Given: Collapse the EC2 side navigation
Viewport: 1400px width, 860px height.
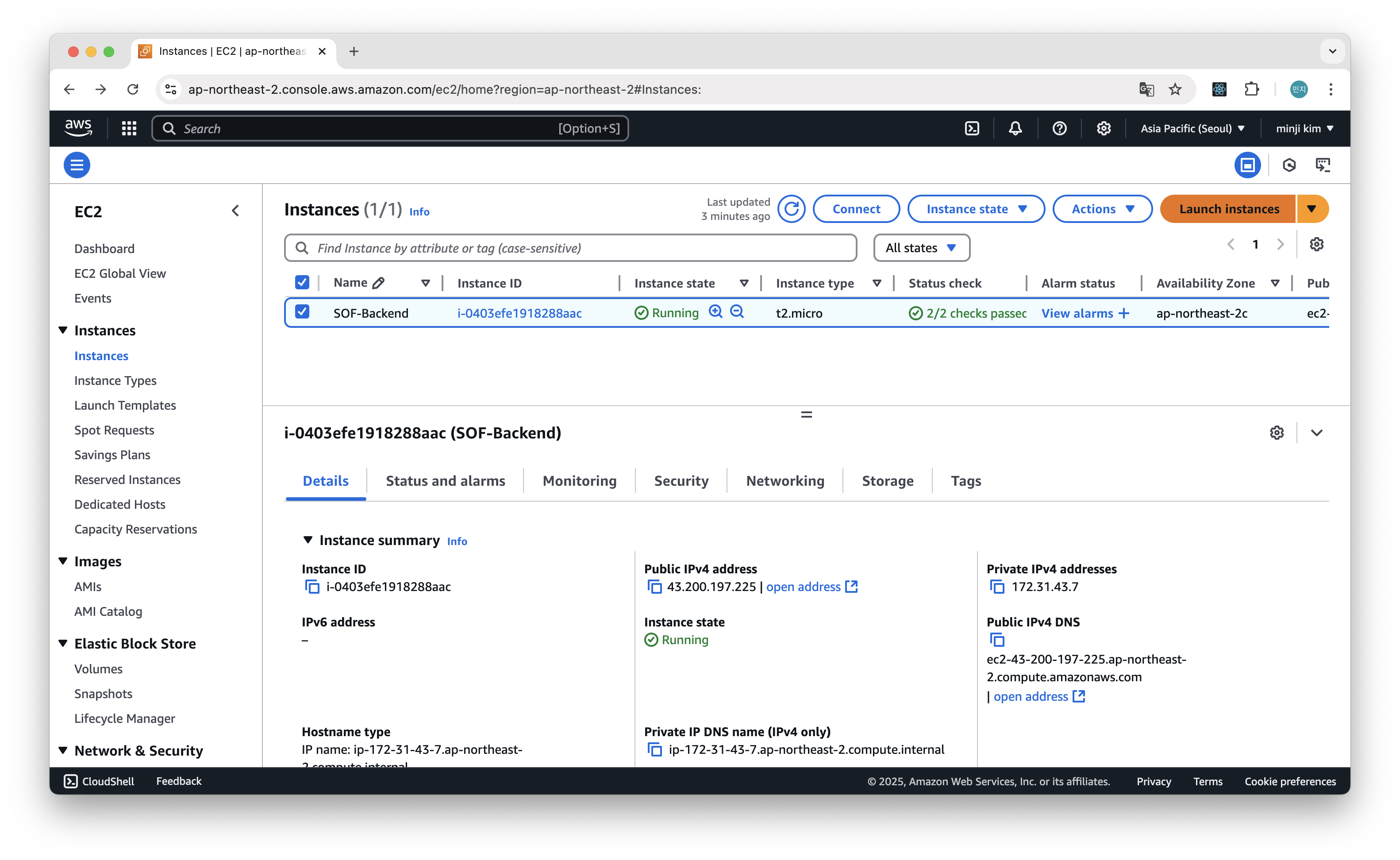Looking at the screenshot, I should pos(235,211).
